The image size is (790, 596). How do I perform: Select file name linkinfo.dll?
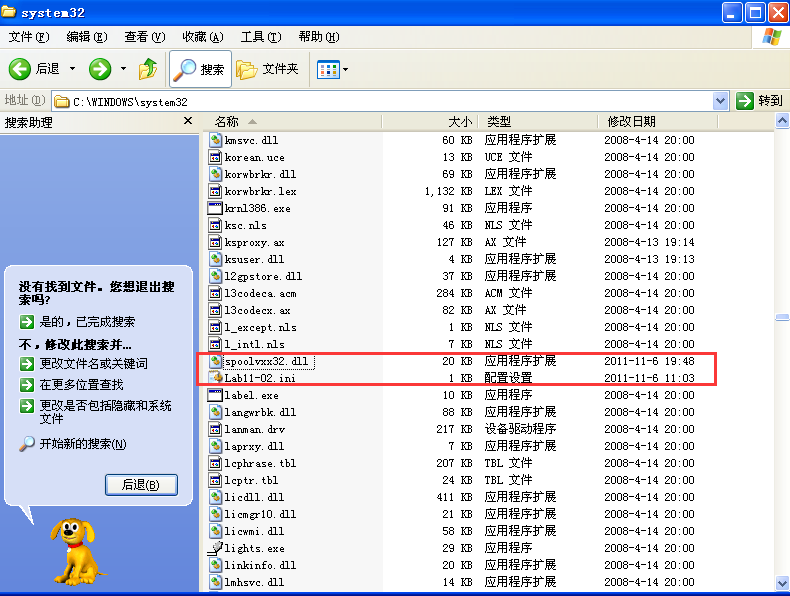[x=260, y=565]
